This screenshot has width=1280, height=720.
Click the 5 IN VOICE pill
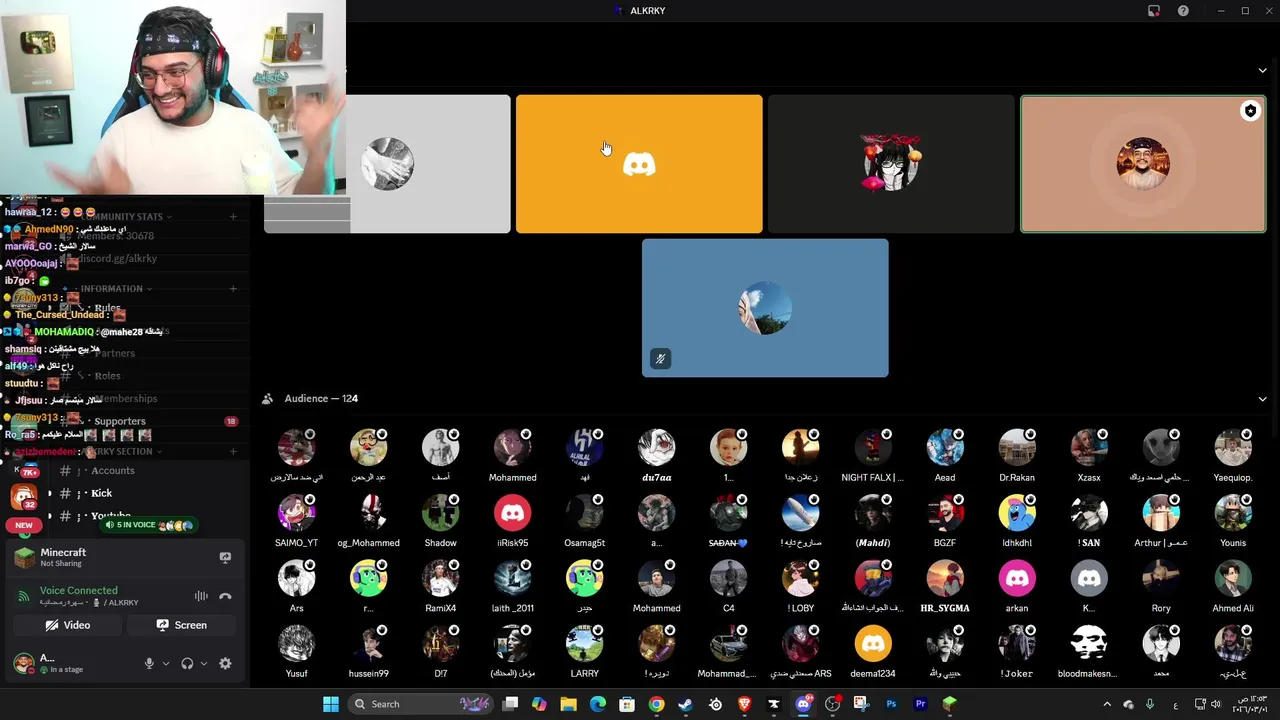pos(148,524)
